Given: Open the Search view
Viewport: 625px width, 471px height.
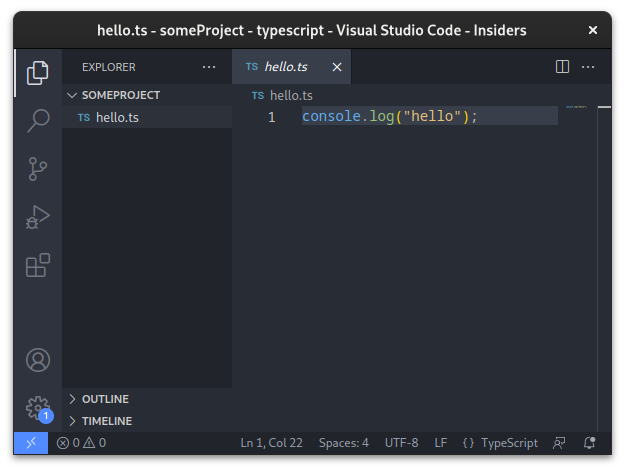Looking at the screenshot, I should (x=38, y=121).
